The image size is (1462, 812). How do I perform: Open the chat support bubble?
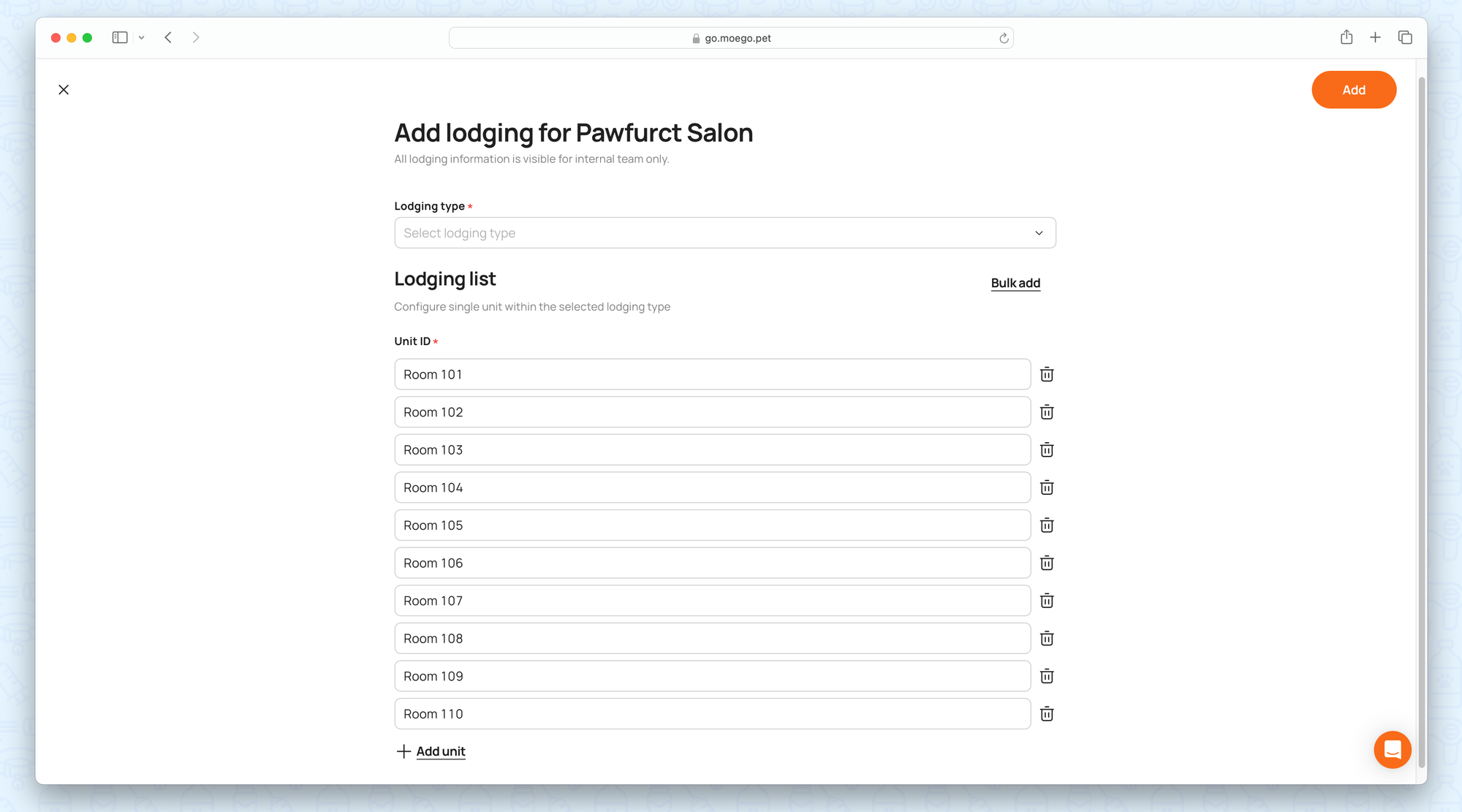point(1392,750)
